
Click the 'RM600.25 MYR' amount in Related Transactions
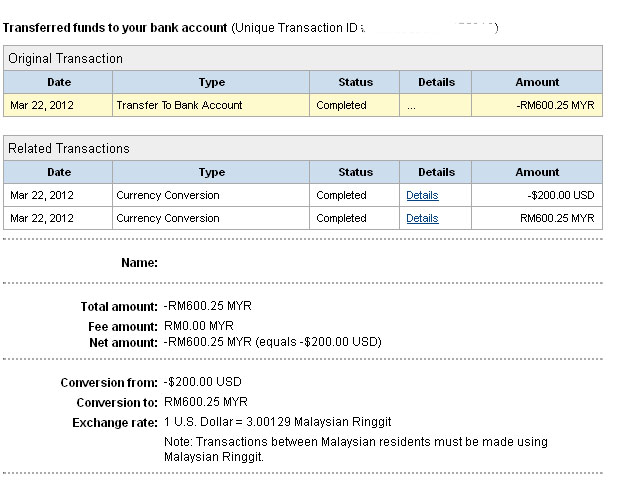click(557, 218)
